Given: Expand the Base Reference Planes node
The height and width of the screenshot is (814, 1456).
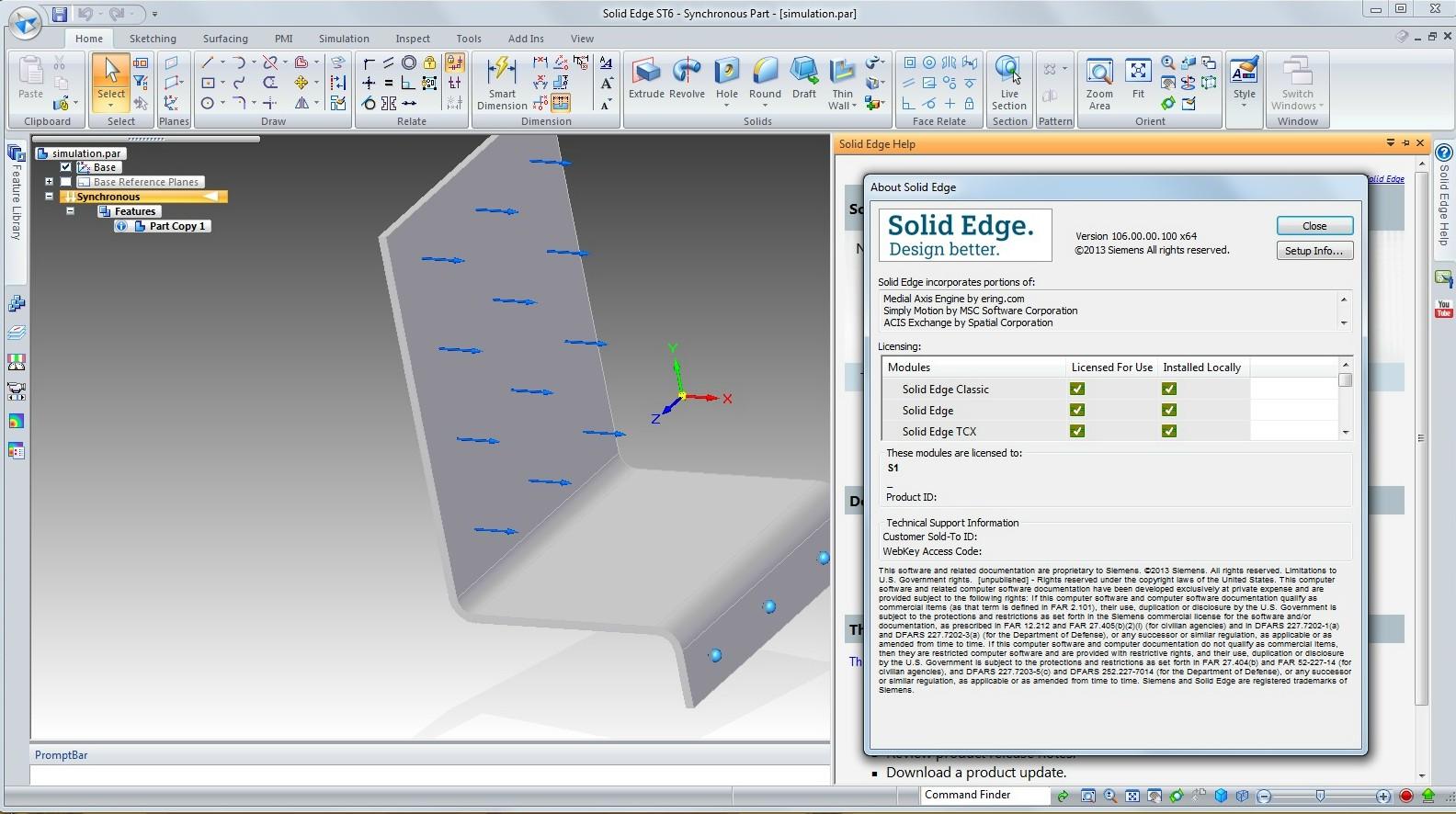Looking at the screenshot, I should (x=49, y=182).
